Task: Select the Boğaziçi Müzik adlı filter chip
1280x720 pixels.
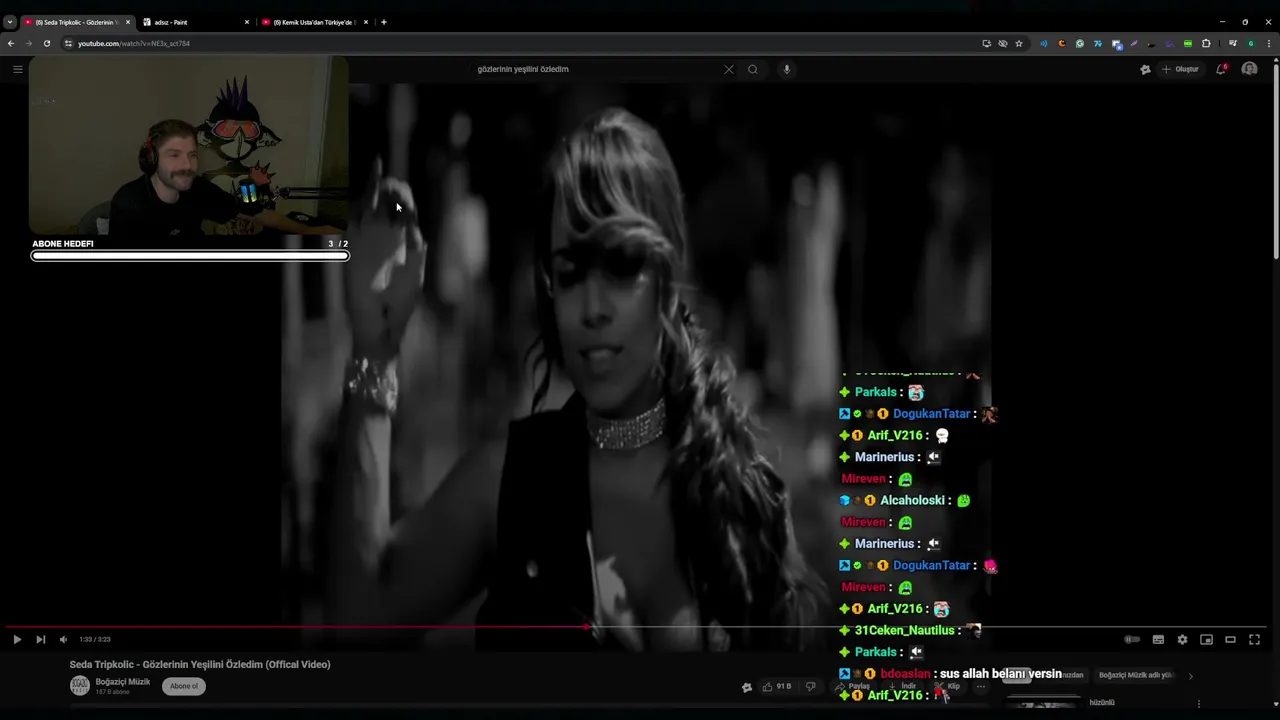Action: (1136, 675)
